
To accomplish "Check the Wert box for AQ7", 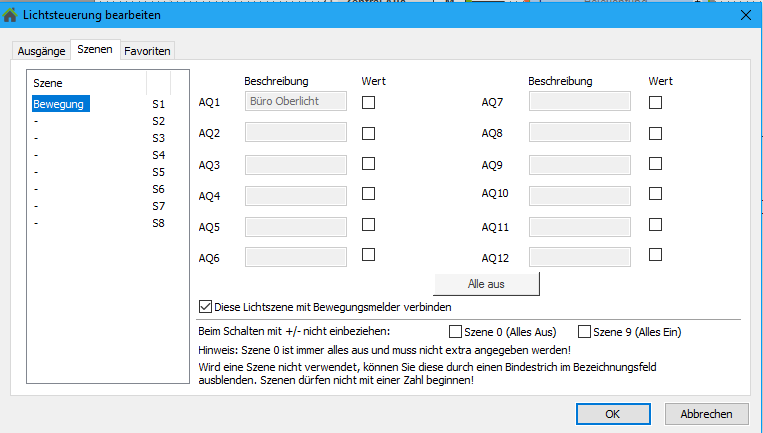I will [x=656, y=102].
